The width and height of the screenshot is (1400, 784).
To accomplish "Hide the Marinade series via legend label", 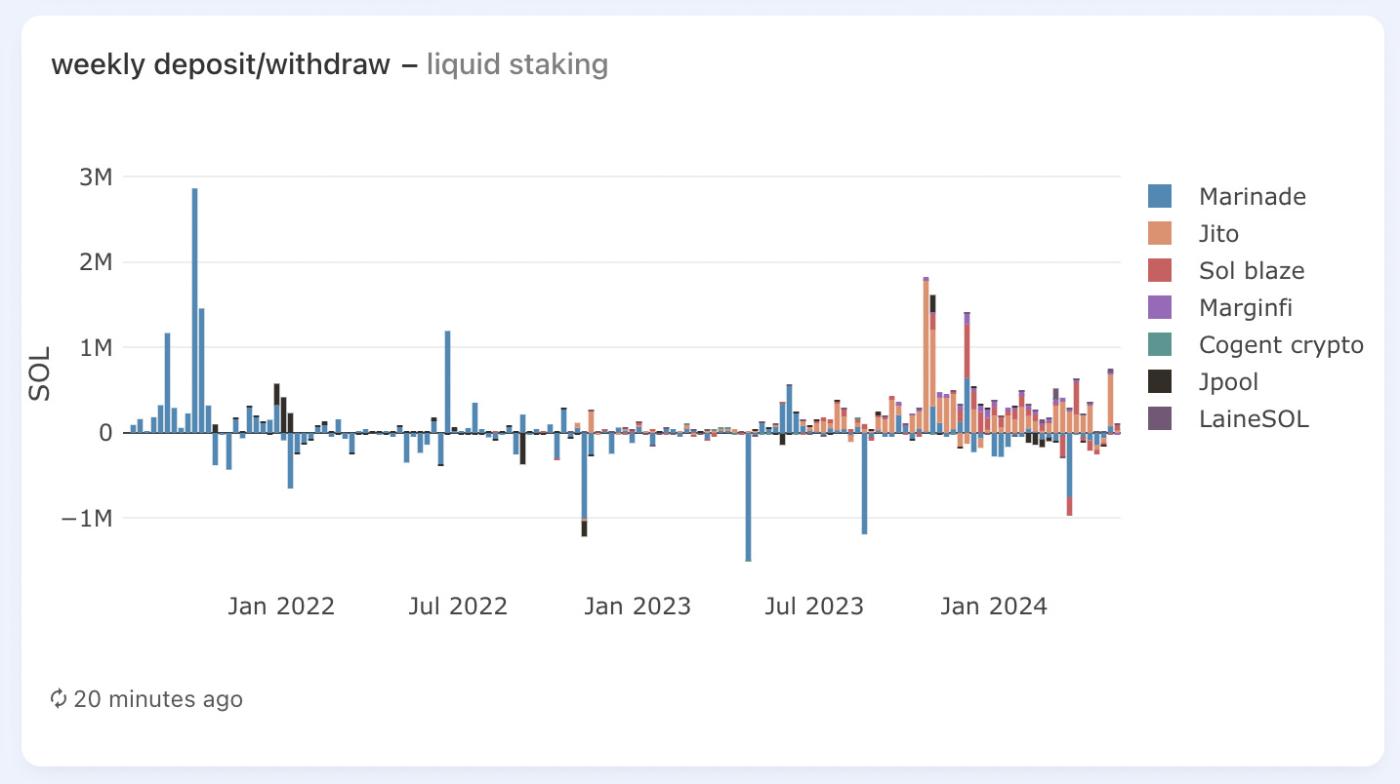I will [x=1252, y=196].
